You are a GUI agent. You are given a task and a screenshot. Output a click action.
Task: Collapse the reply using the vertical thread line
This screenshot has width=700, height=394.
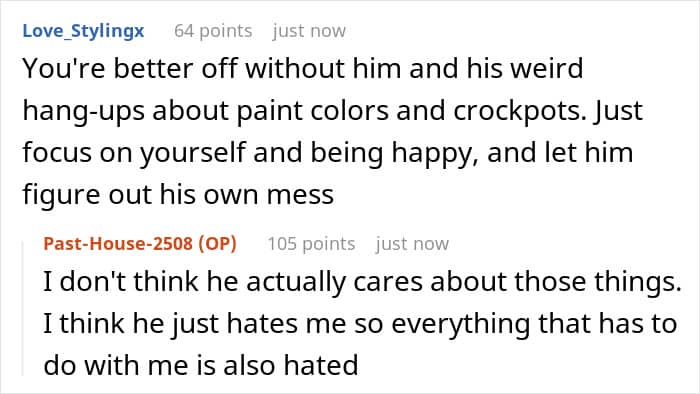pyautogui.click(x=23, y=308)
